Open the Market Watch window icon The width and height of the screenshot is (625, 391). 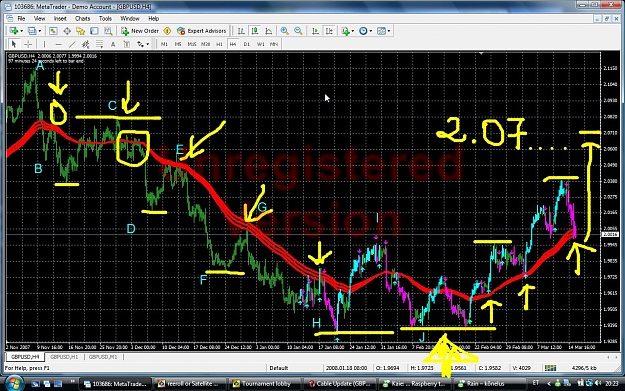click(x=53, y=31)
